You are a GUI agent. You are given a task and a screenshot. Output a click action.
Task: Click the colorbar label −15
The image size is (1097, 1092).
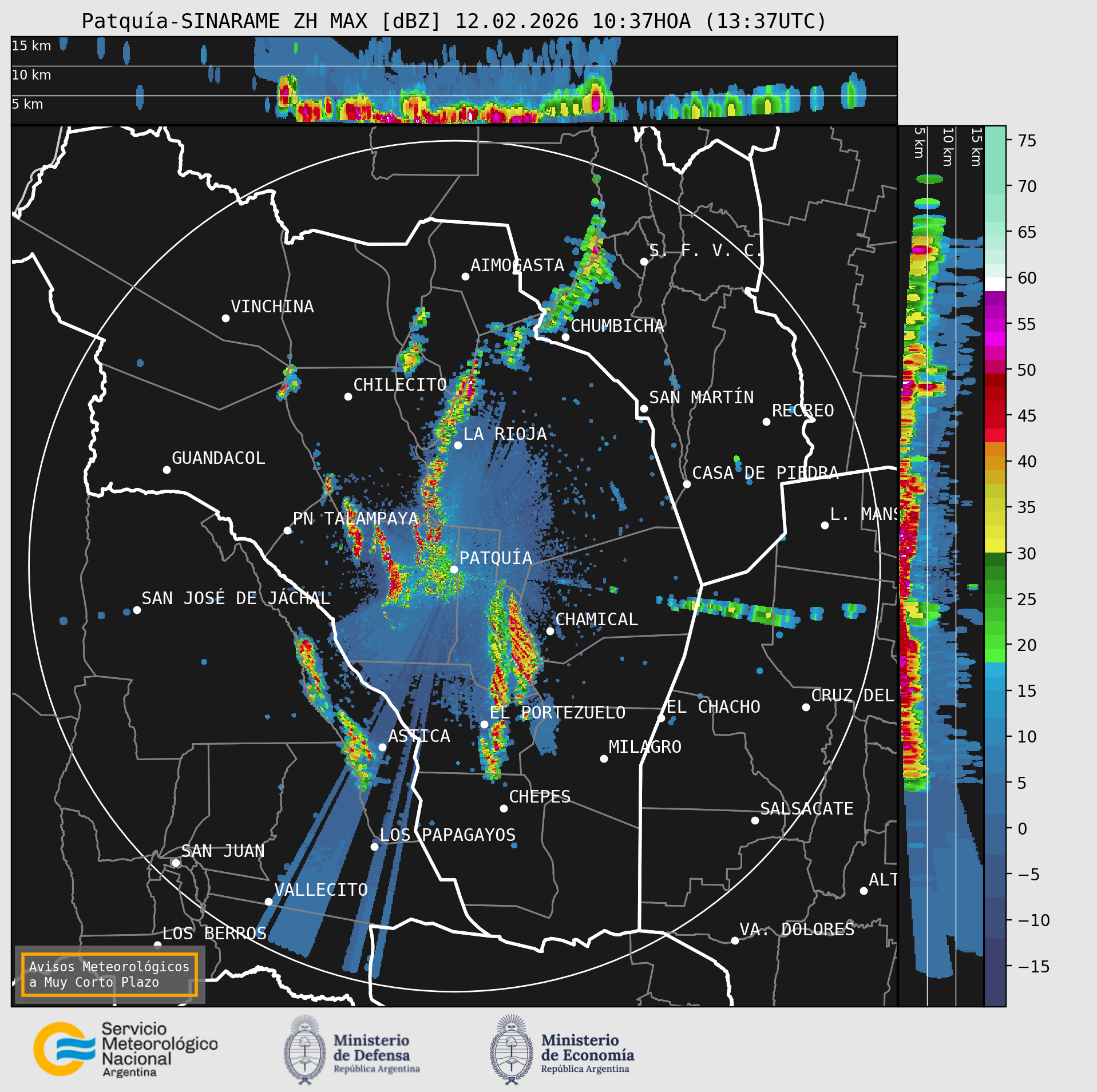[1033, 967]
